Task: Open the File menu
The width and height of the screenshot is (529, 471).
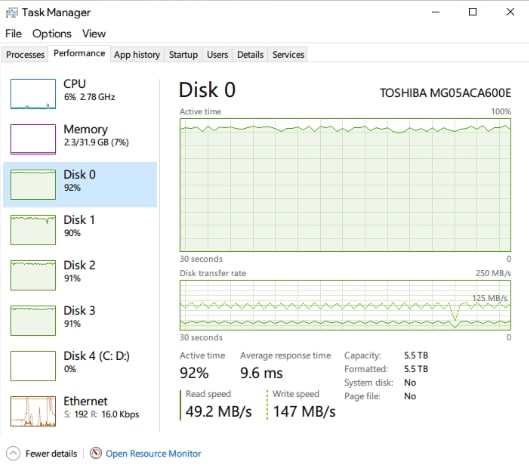Action: pos(13,34)
